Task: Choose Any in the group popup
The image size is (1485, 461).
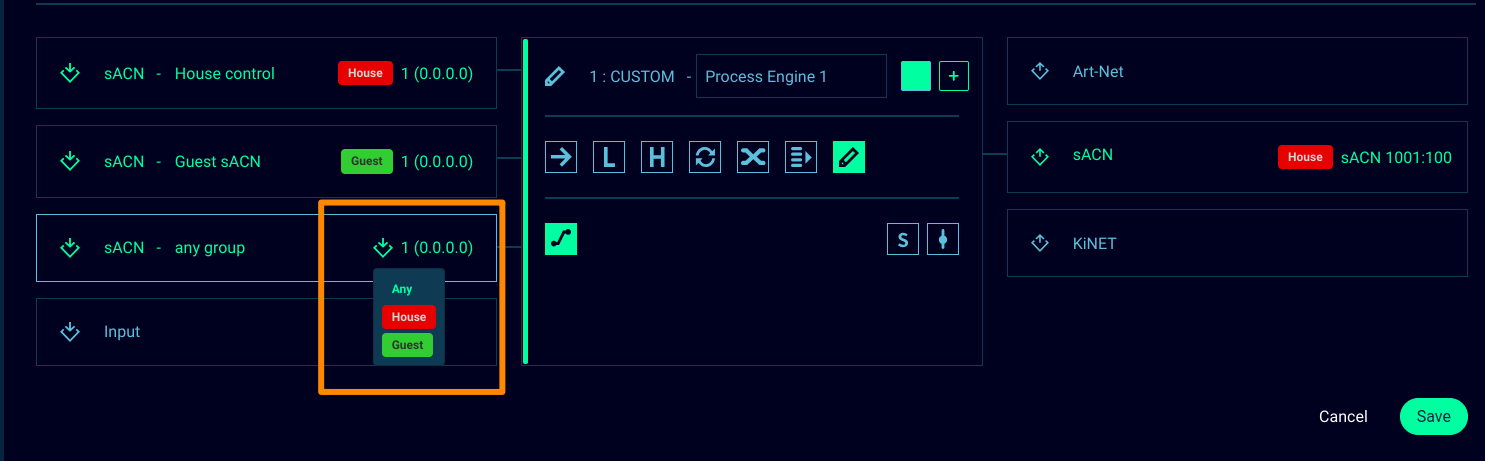Action: tap(402, 289)
